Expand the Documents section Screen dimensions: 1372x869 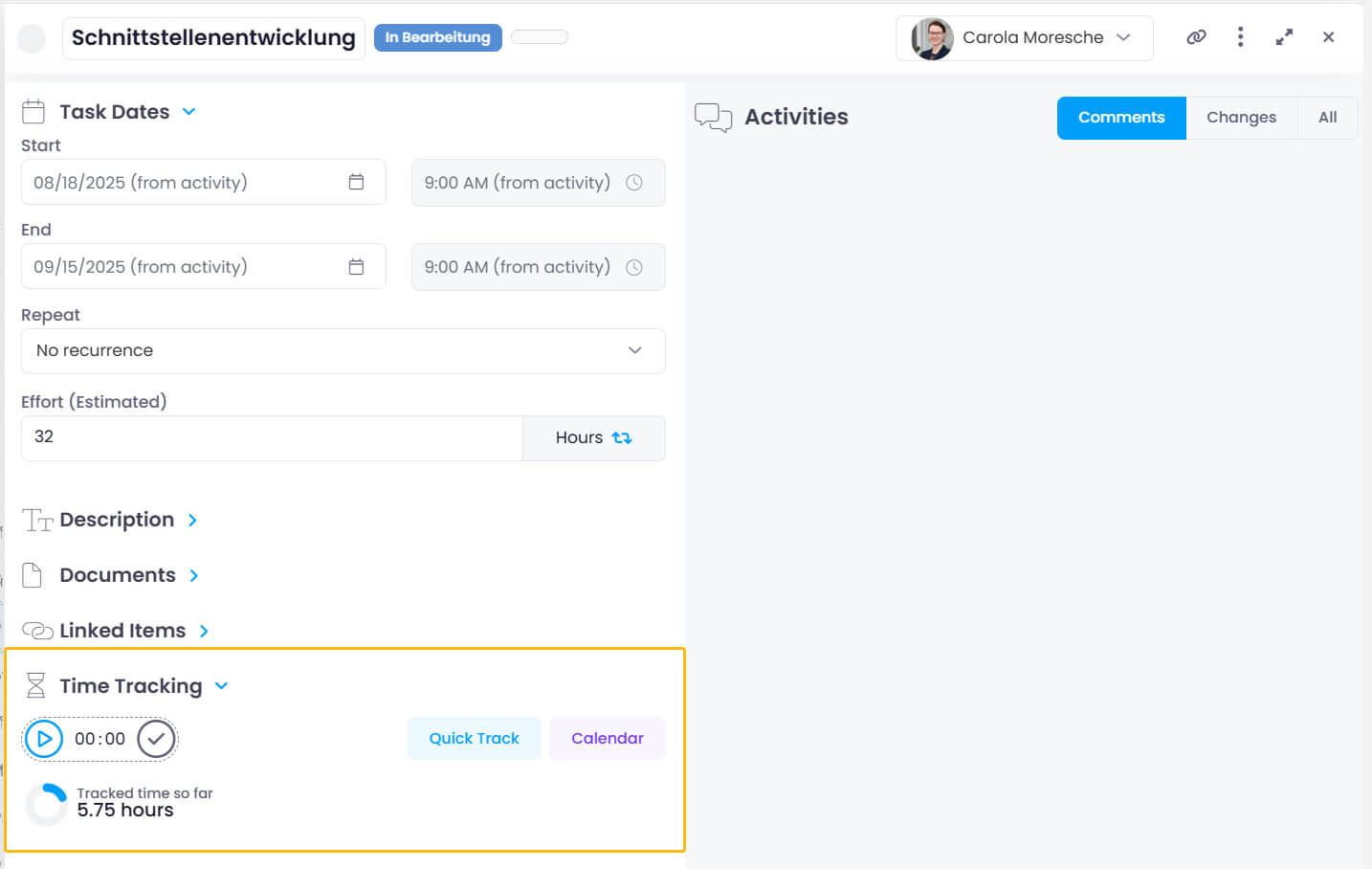[x=195, y=575]
